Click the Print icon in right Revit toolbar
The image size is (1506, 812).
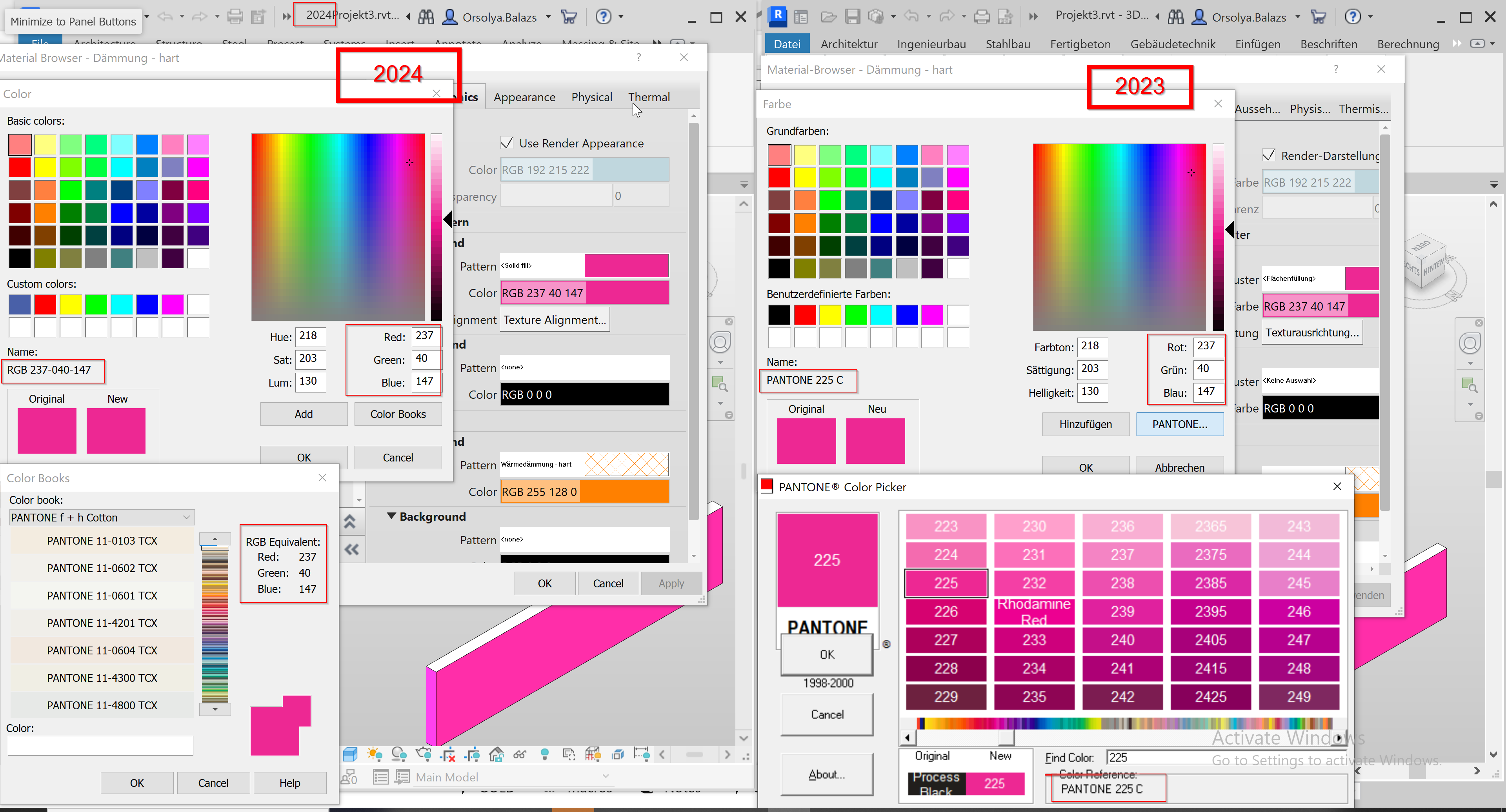(982, 17)
